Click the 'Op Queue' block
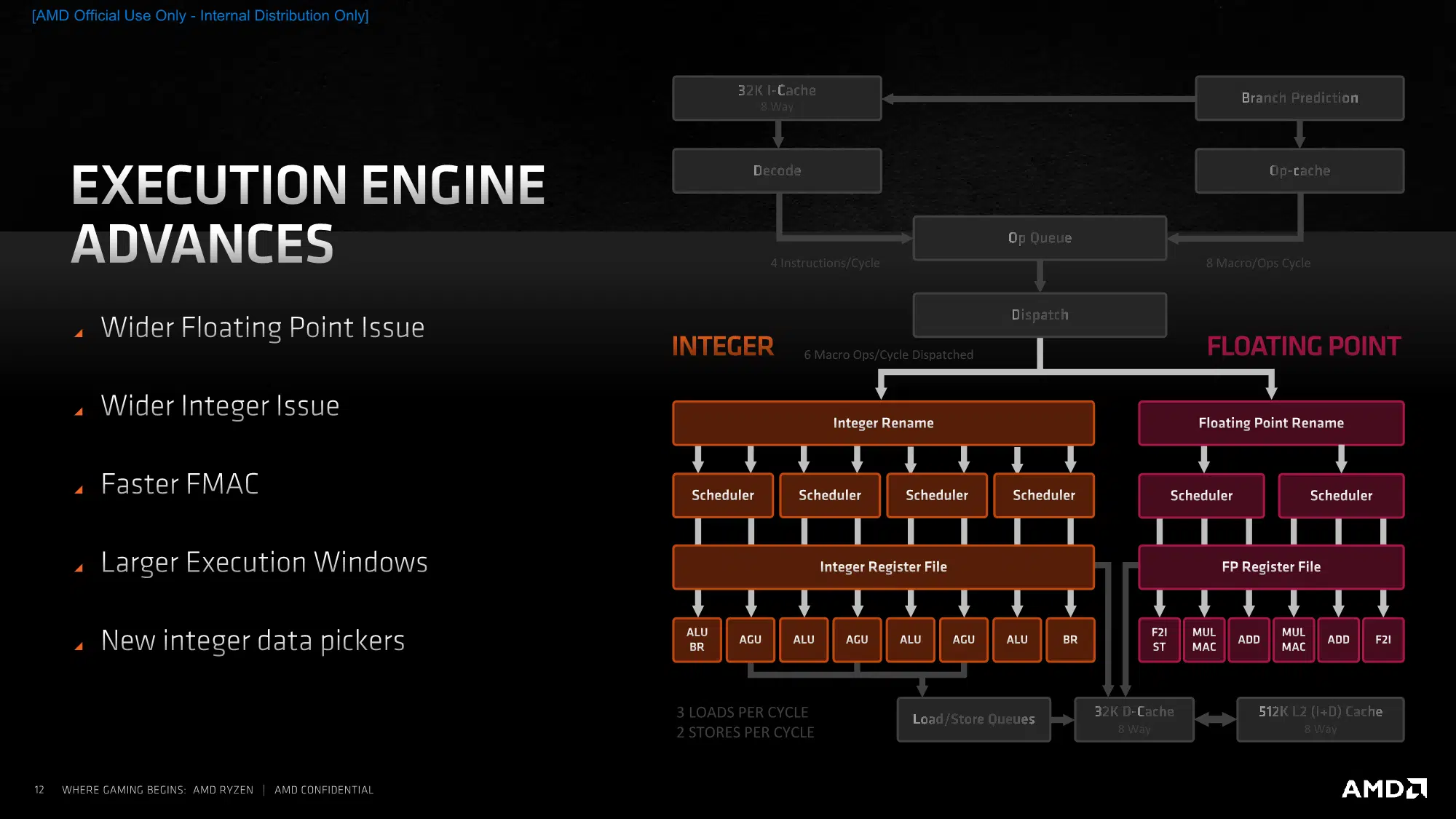The width and height of the screenshot is (1456, 819). pos(1040,238)
